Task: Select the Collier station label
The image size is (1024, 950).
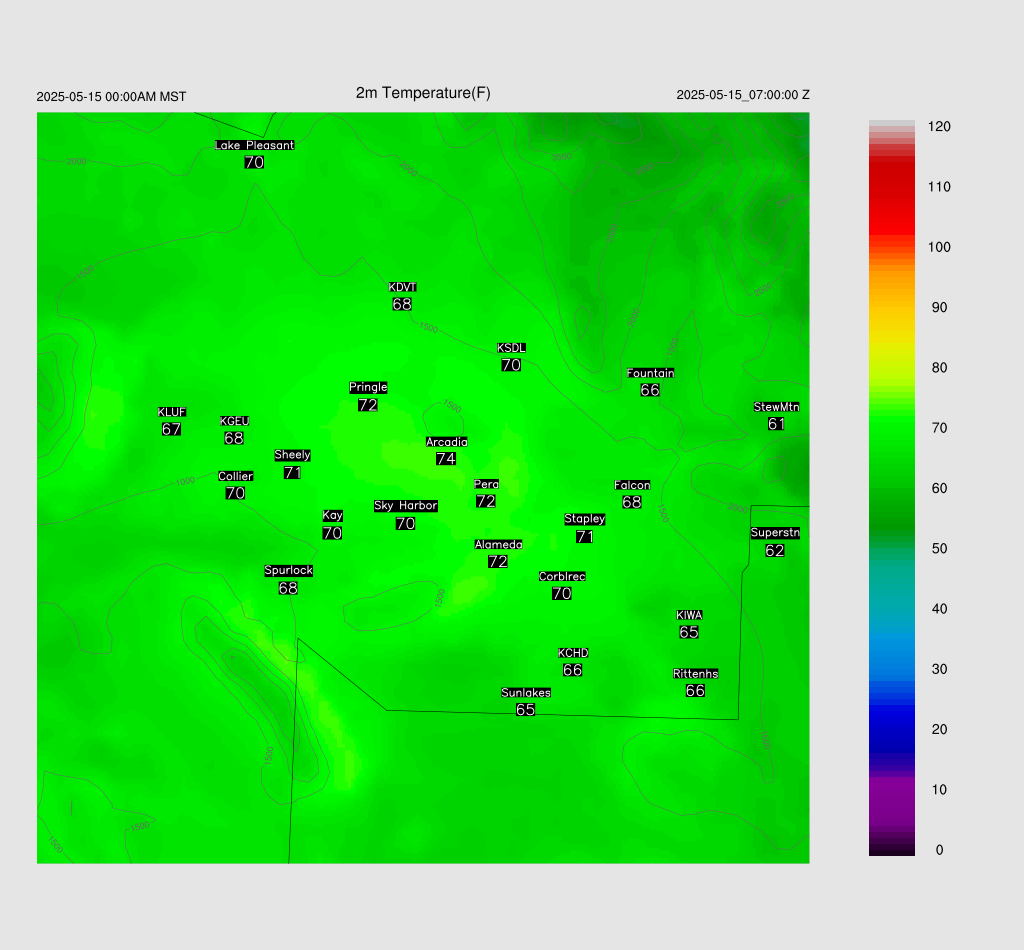Action: point(236,476)
